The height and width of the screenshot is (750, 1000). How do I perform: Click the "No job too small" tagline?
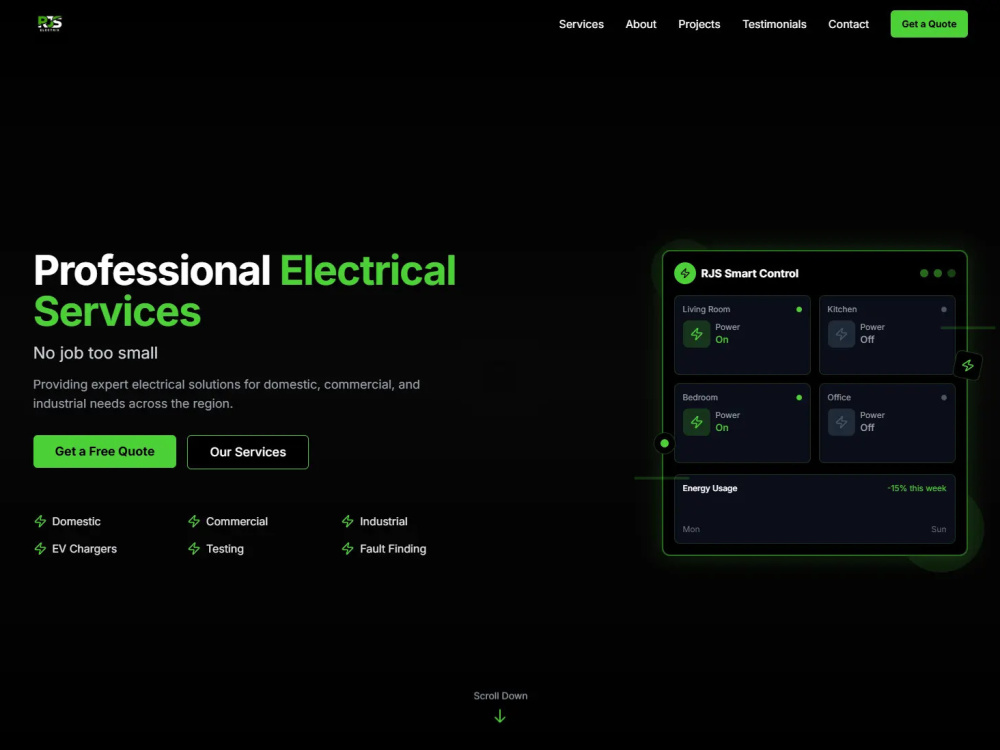coord(95,353)
